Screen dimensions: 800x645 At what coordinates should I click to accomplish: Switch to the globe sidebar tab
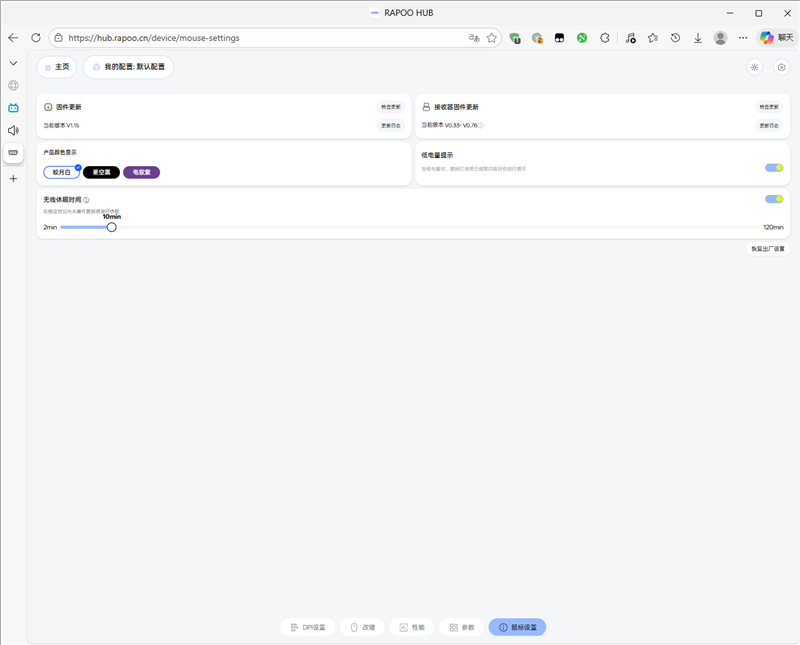pos(13,85)
